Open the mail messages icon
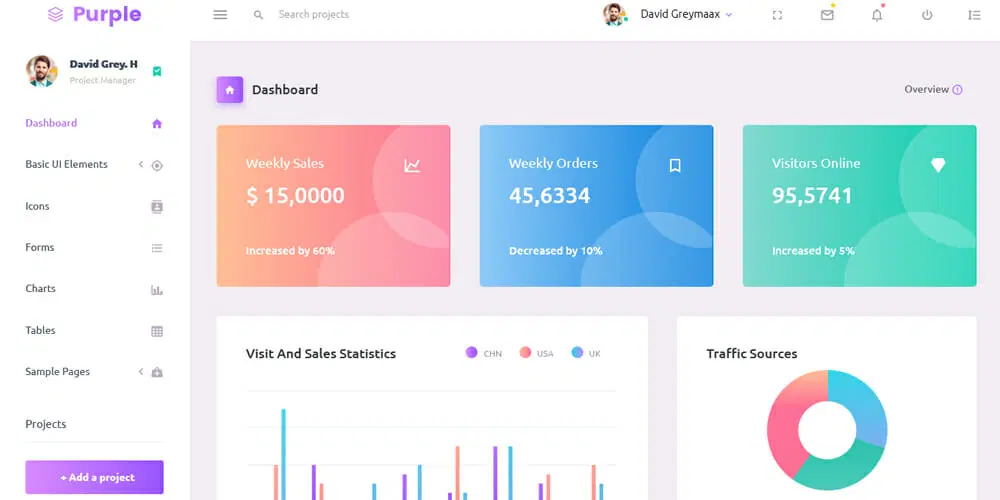Screen dimensions: 1000x500 827,15
